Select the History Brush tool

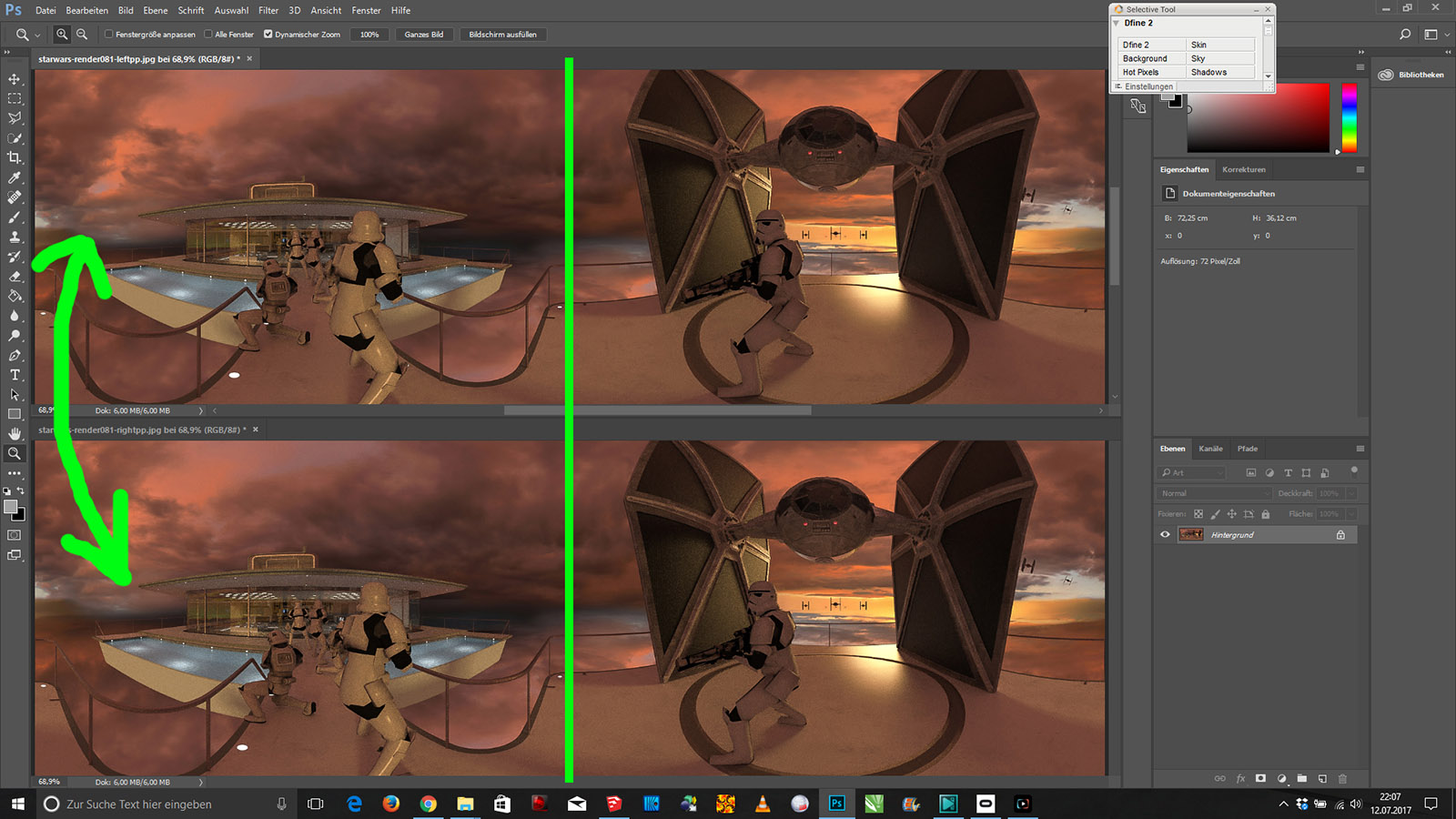coord(15,257)
